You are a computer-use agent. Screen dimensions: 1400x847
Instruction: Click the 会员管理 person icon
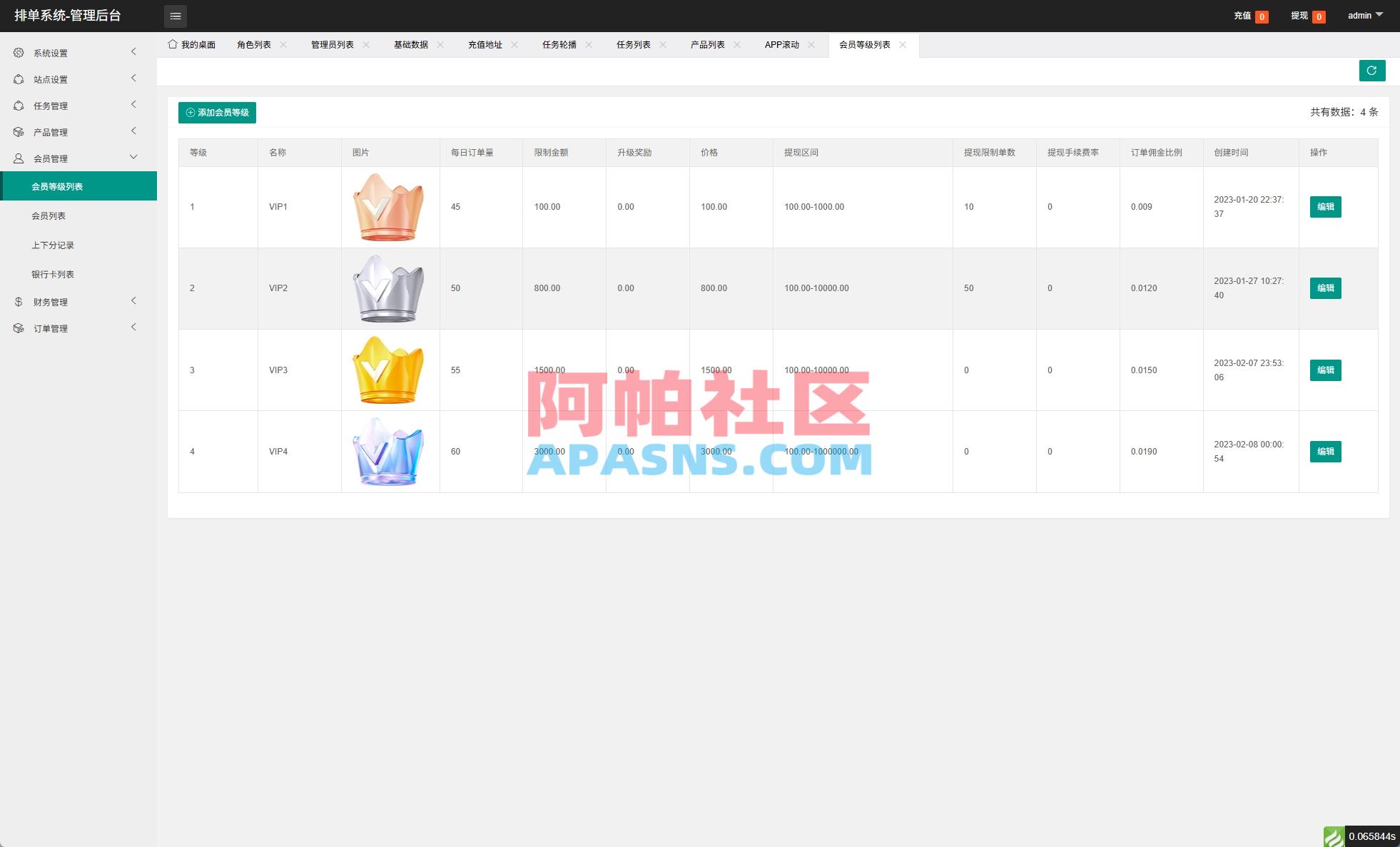coord(19,158)
